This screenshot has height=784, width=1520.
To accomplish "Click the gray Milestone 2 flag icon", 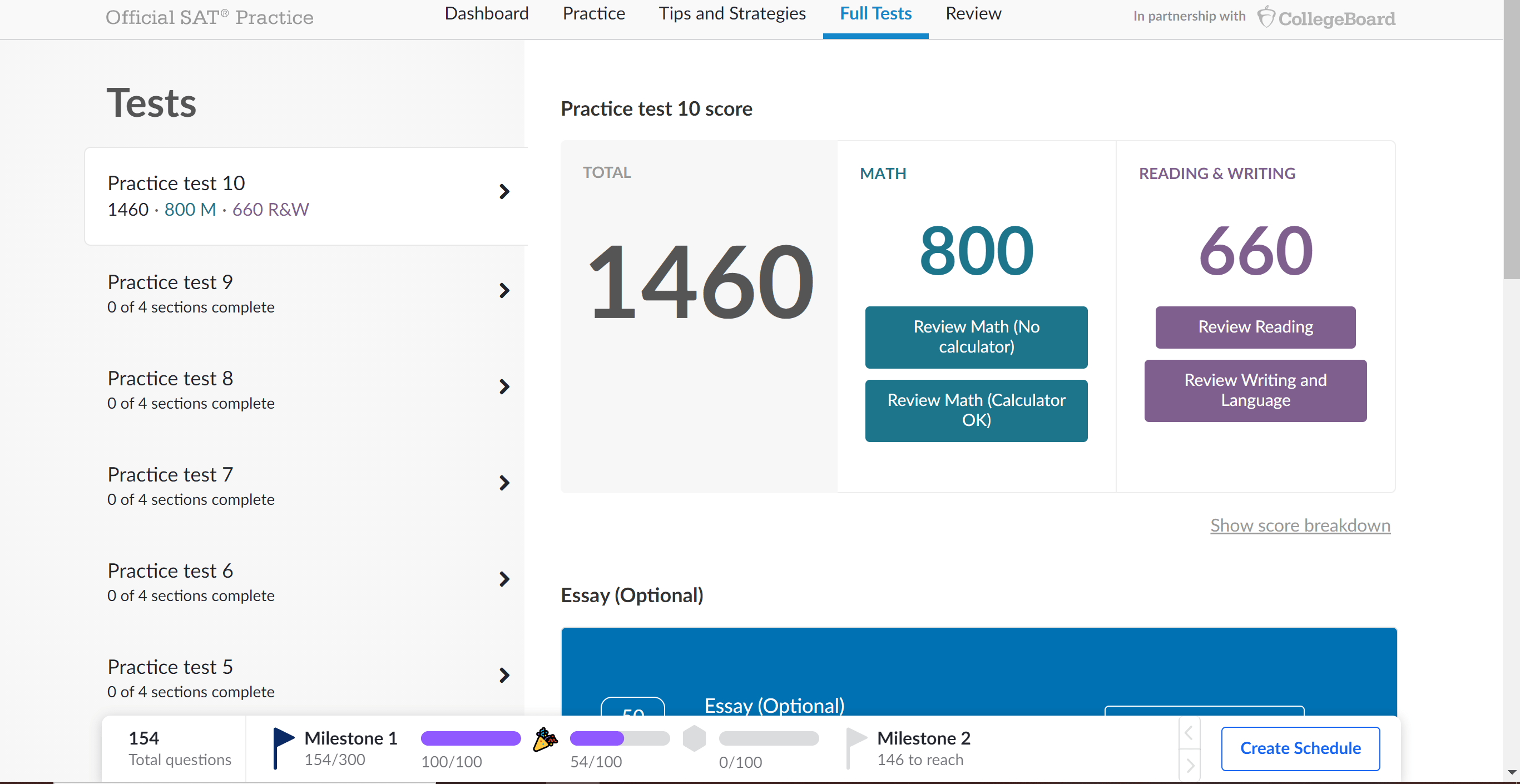I will click(x=856, y=748).
